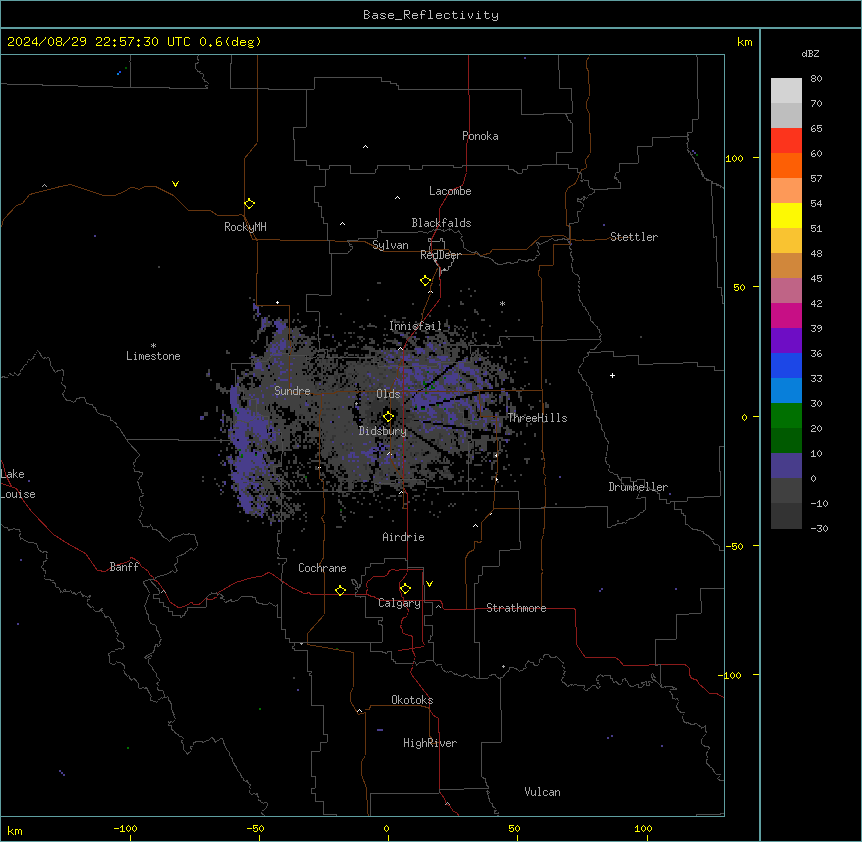862x842 pixels.
Task: Click the ThreeHills label
Action: tap(537, 418)
